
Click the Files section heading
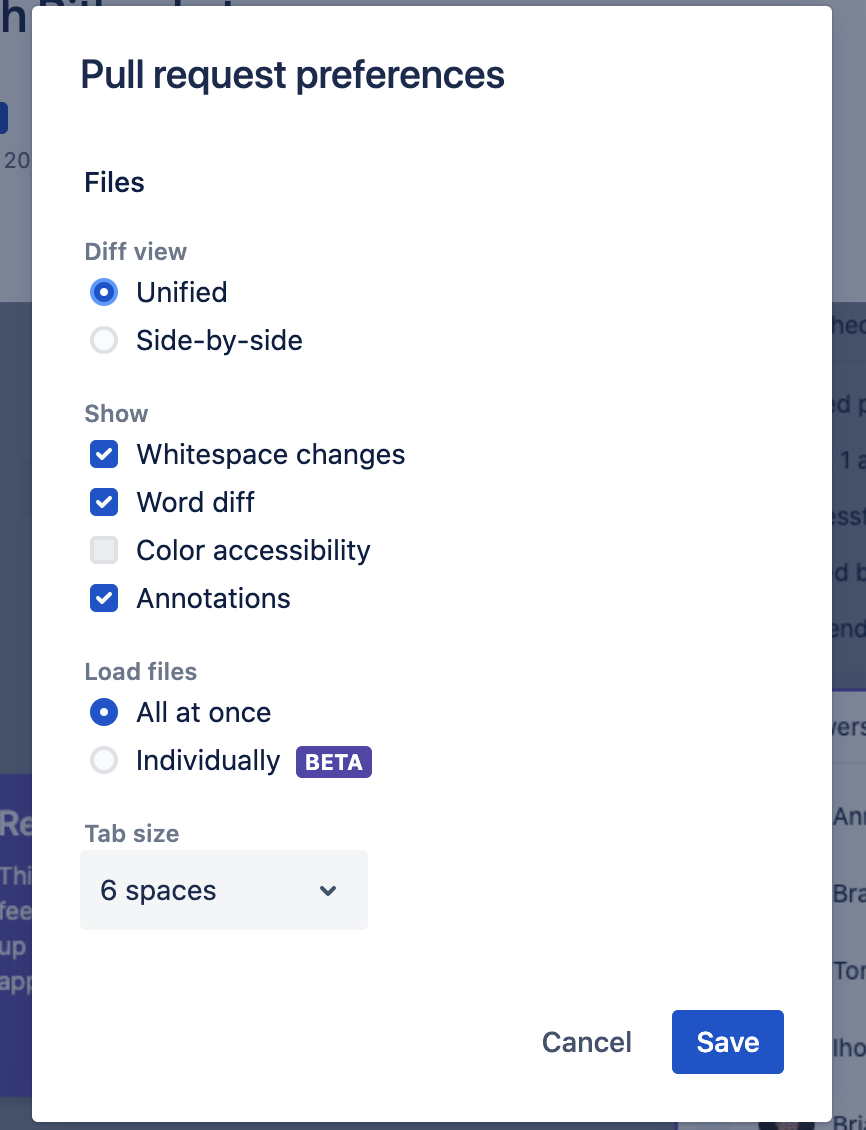click(114, 182)
